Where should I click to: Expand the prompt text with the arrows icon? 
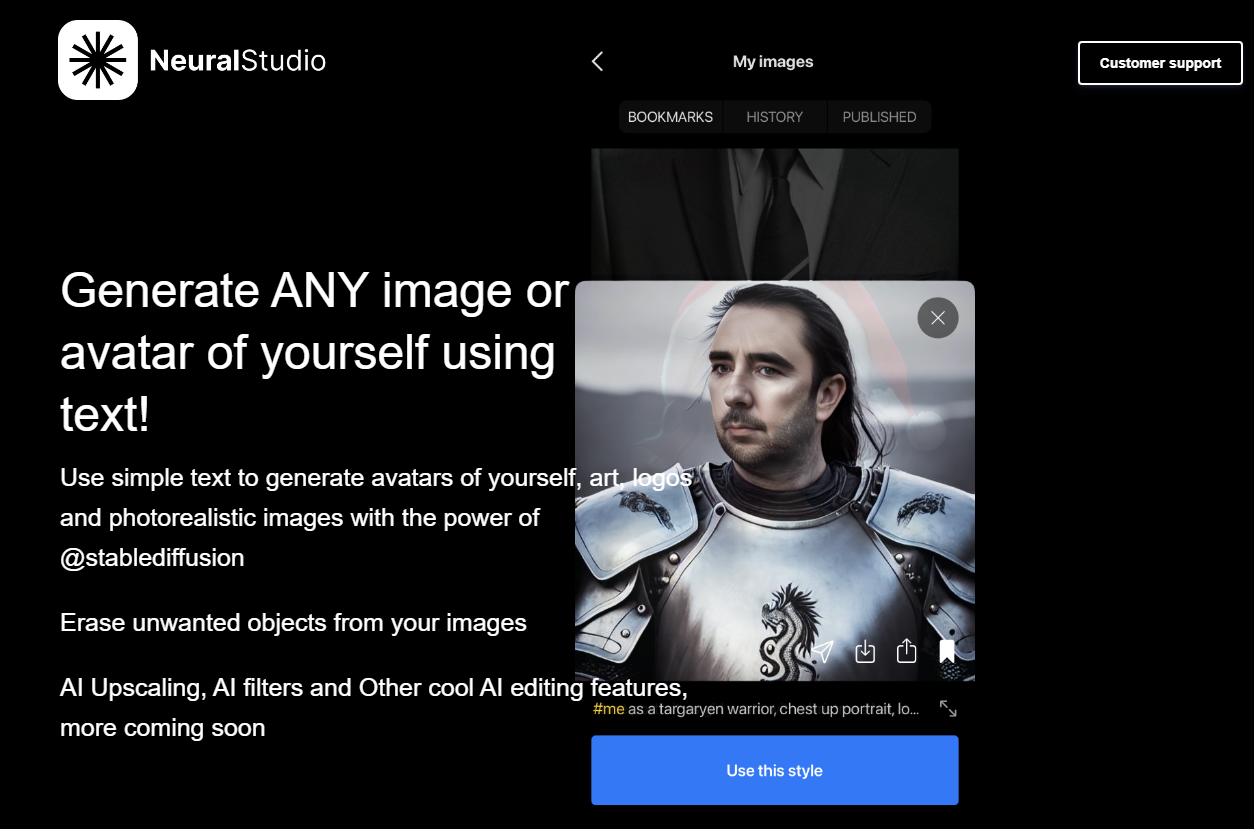click(x=948, y=709)
